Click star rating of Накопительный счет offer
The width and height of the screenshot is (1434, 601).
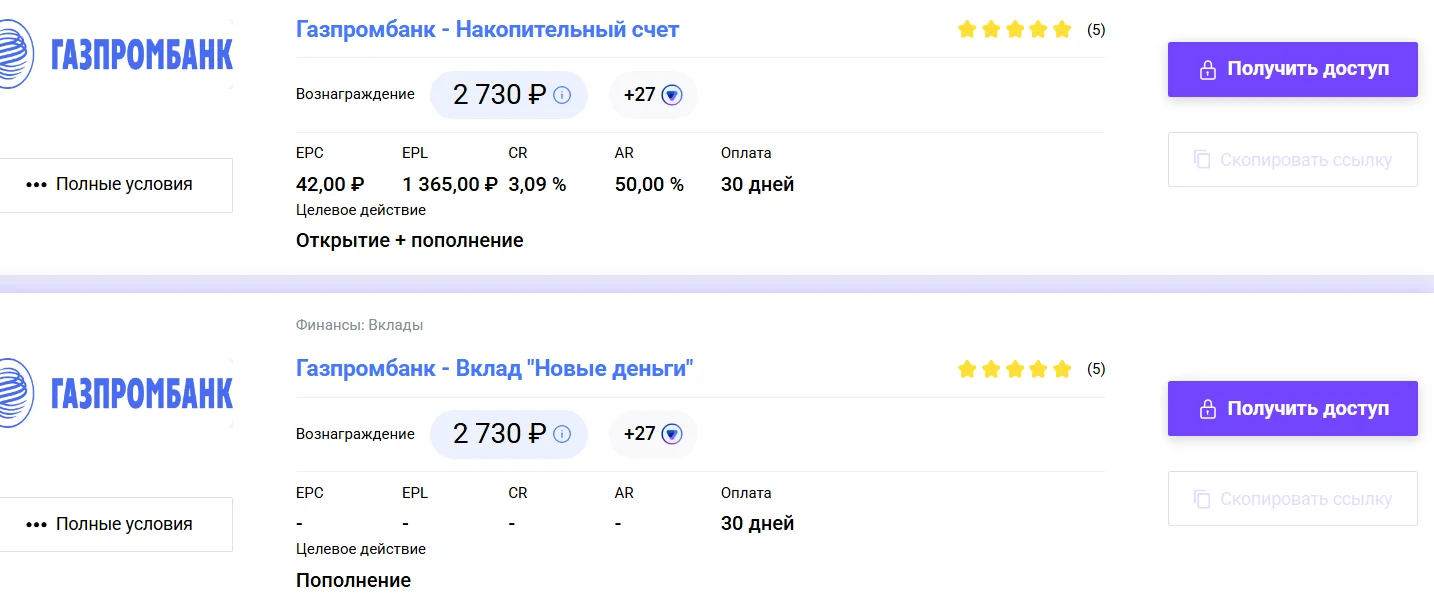pyautogui.click(x=1014, y=30)
